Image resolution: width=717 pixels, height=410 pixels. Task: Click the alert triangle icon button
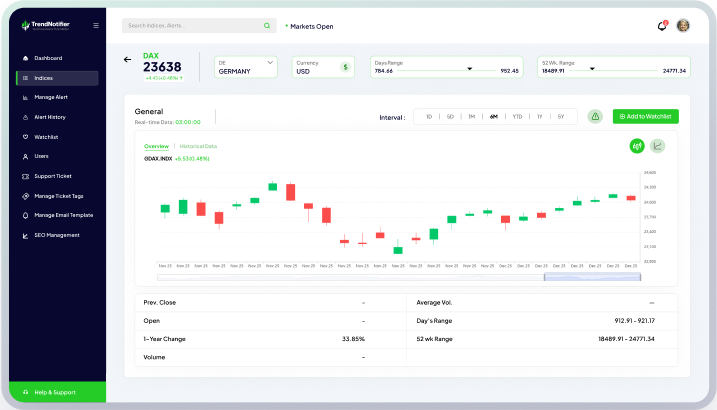595,117
